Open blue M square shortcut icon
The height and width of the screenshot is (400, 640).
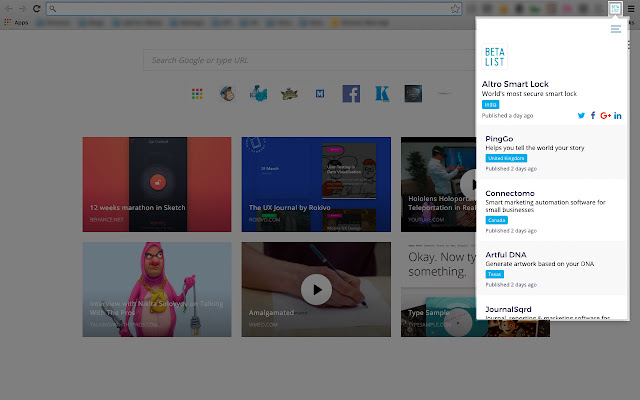[x=320, y=94]
